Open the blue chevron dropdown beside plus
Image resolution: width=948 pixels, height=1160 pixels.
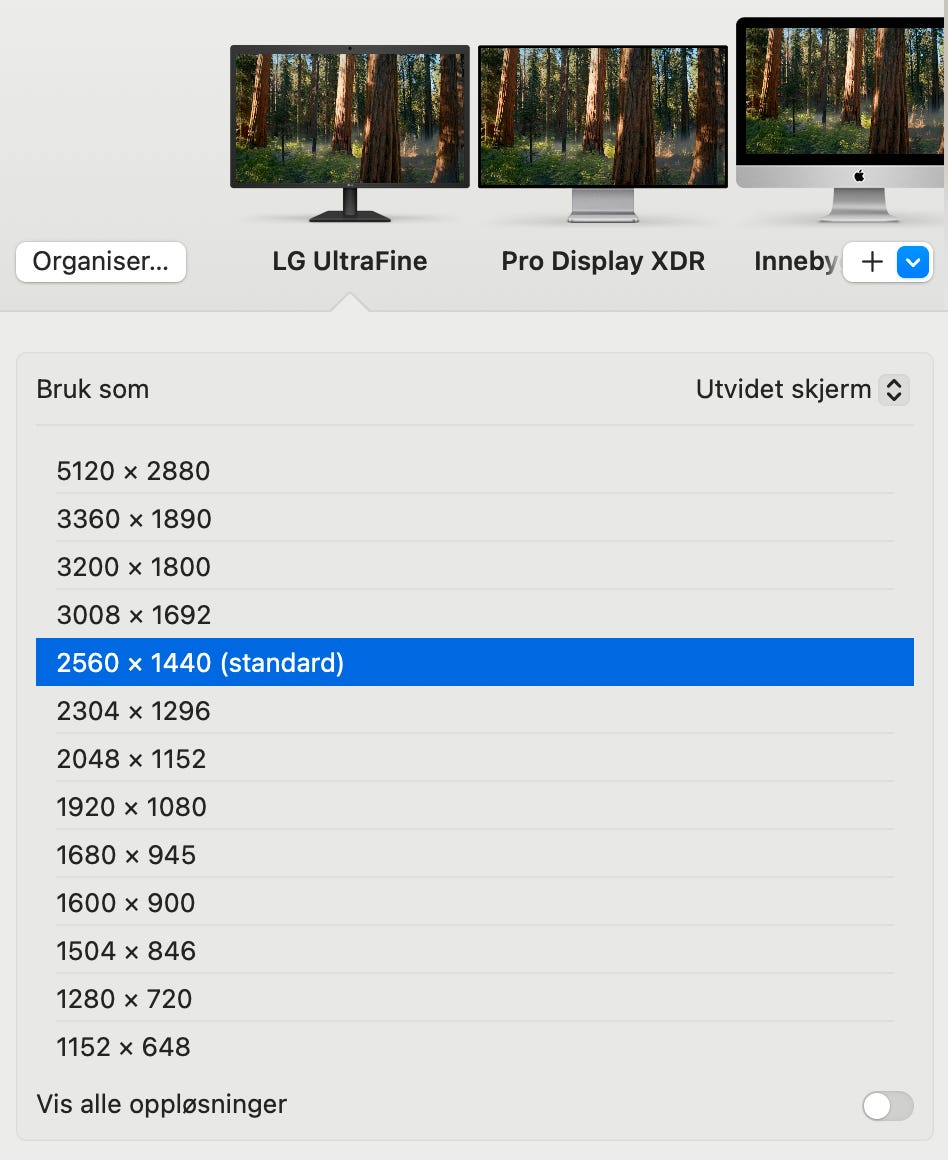pos(912,262)
